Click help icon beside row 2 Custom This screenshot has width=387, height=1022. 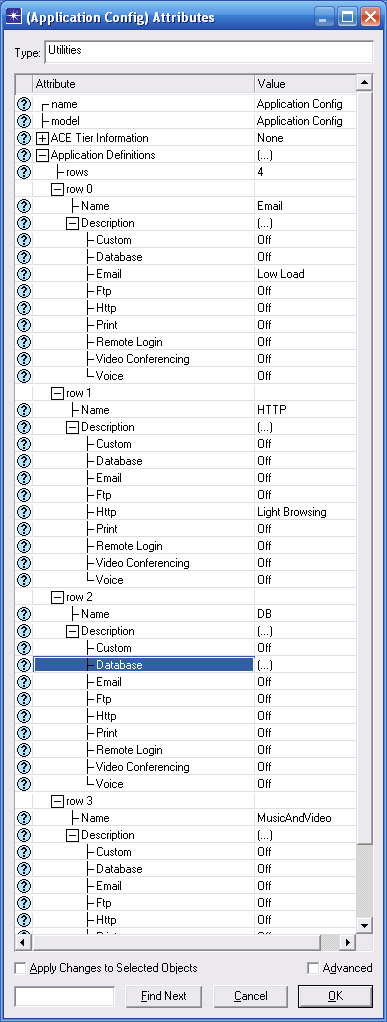(x=23, y=648)
